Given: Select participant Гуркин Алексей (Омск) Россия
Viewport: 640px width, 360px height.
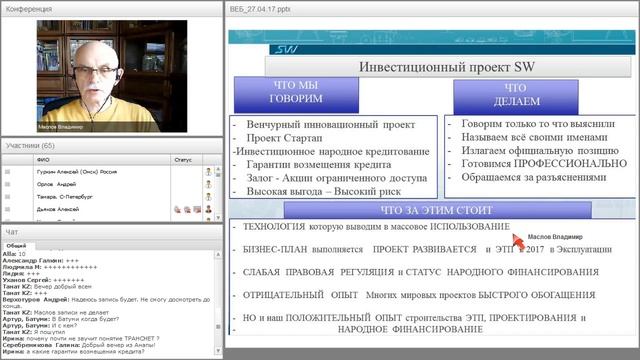Looking at the screenshot, I should (77, 172).
